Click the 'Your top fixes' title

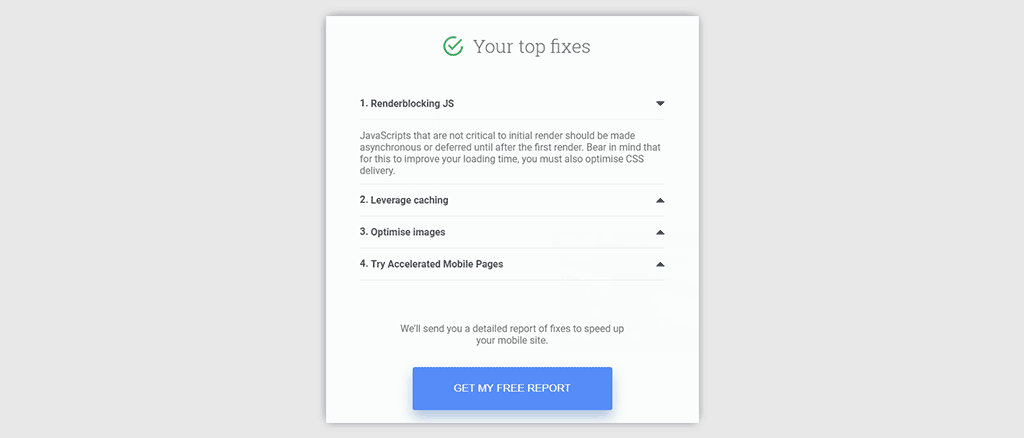532,47
